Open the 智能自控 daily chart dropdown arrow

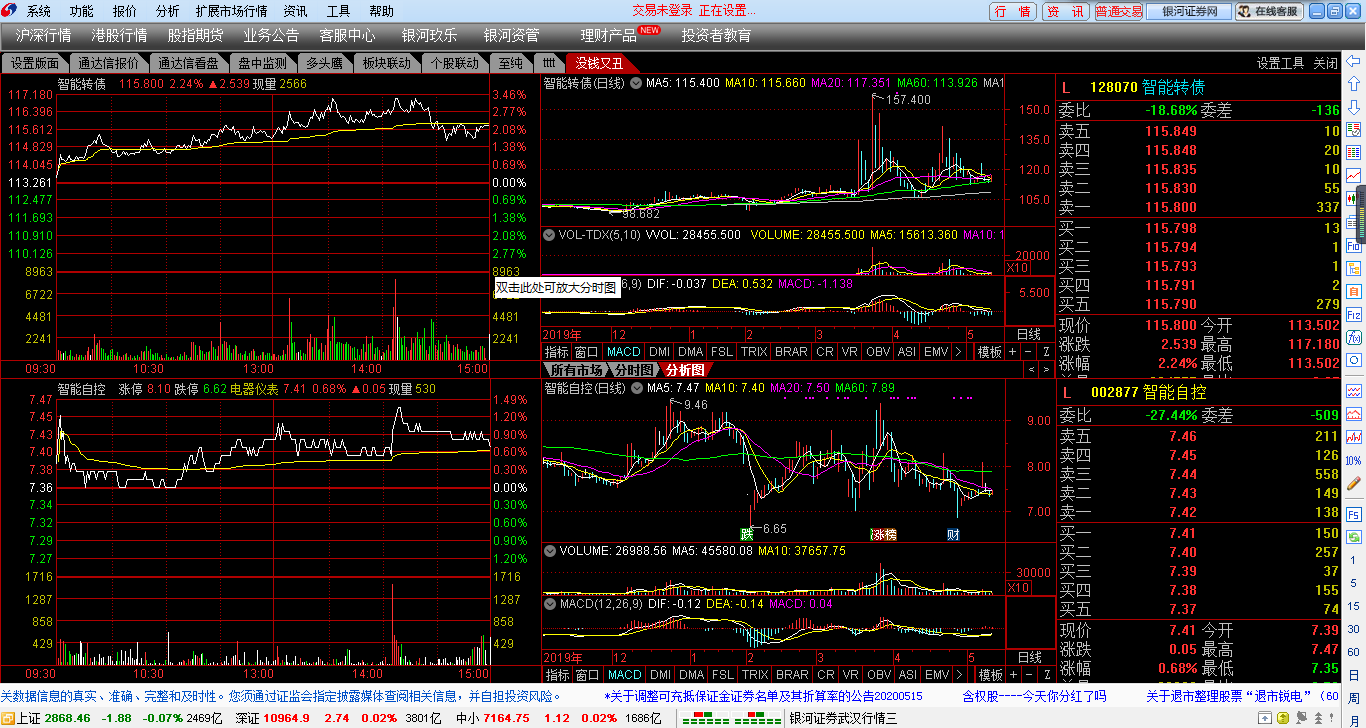click(636, 388)
